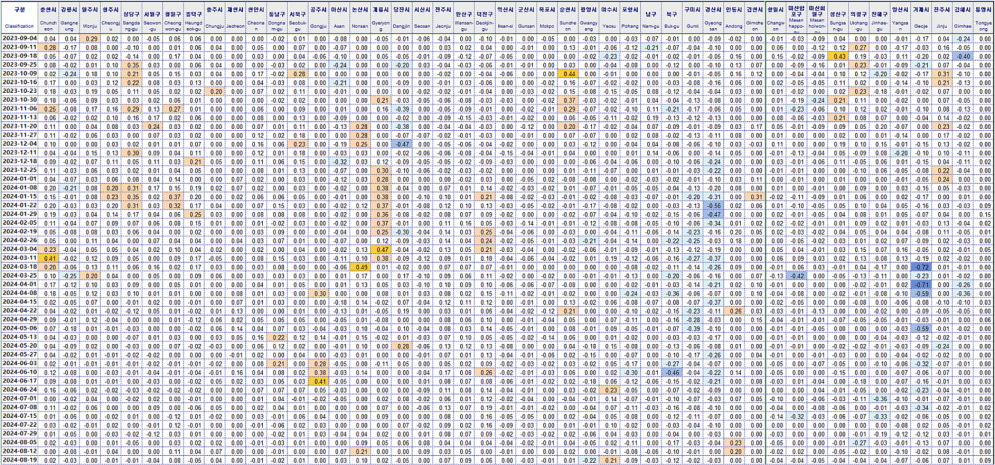Select the blue -0.47 Dangjin cell
Image resolution: width=995 pixels, height=465 pixels.
[x=401, y=144]
